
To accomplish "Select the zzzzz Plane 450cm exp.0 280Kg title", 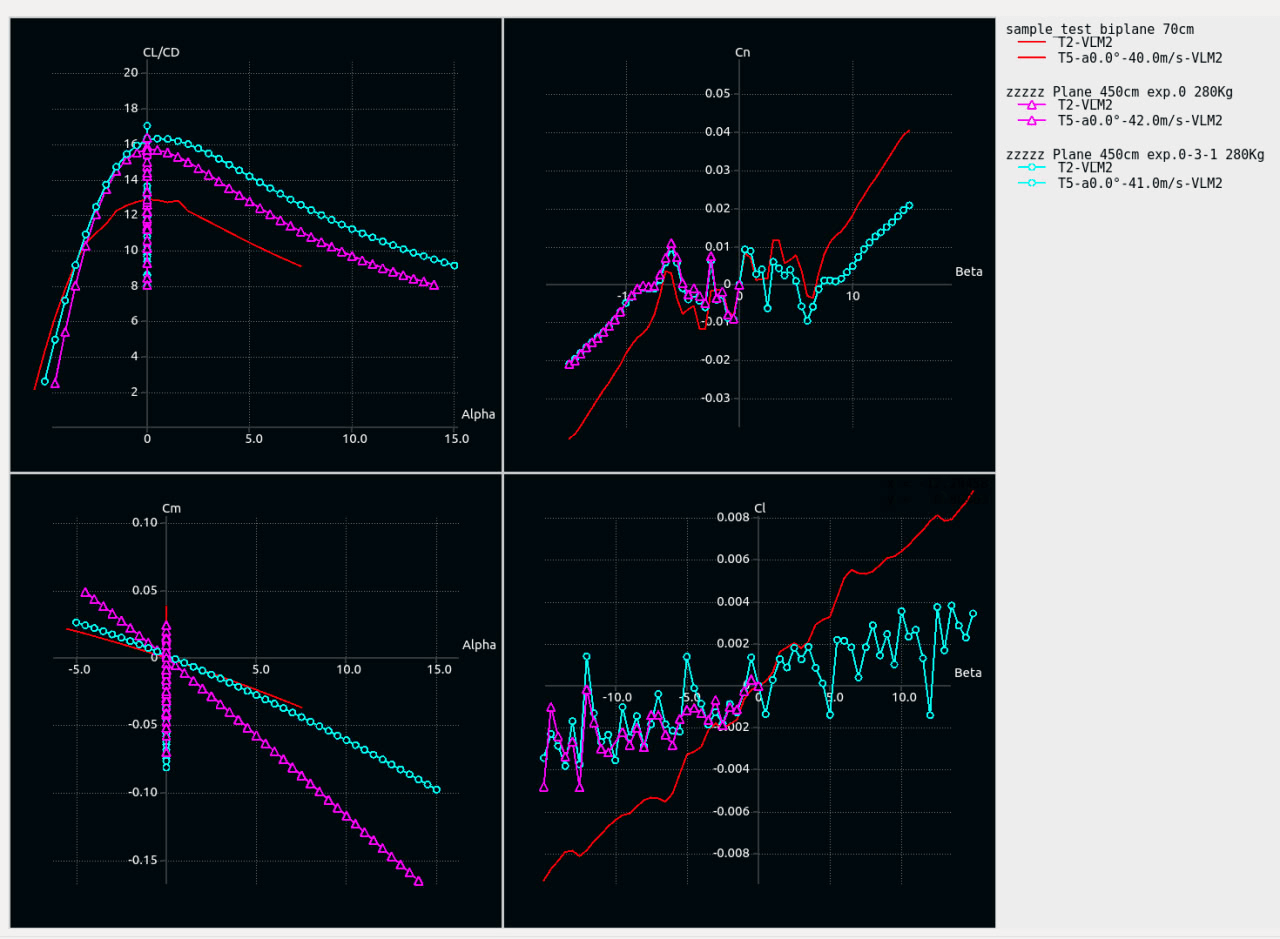I will pyautogui.click(x=1119, y=91).
